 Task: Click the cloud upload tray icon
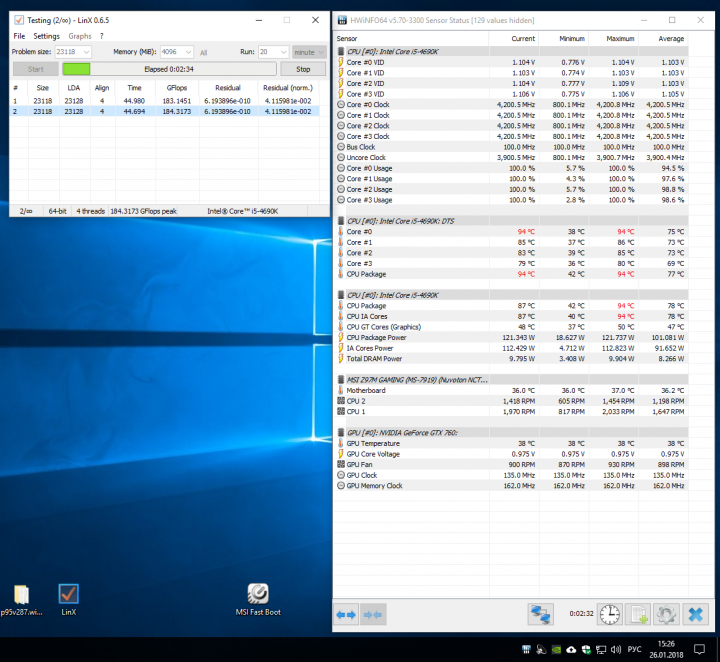(571, 650)
